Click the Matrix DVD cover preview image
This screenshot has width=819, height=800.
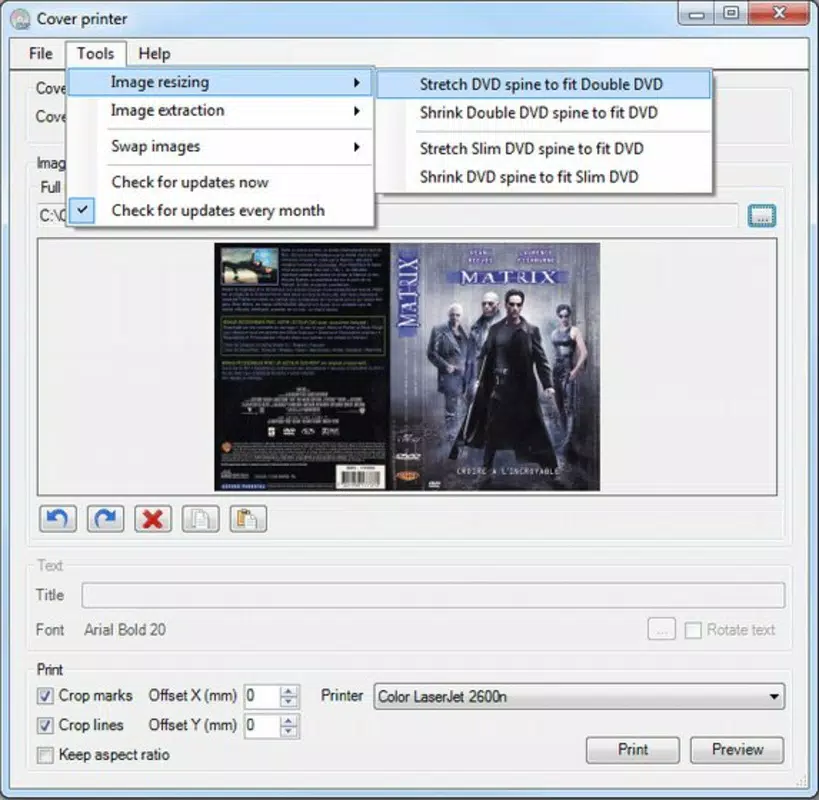[x=407, y=367]
